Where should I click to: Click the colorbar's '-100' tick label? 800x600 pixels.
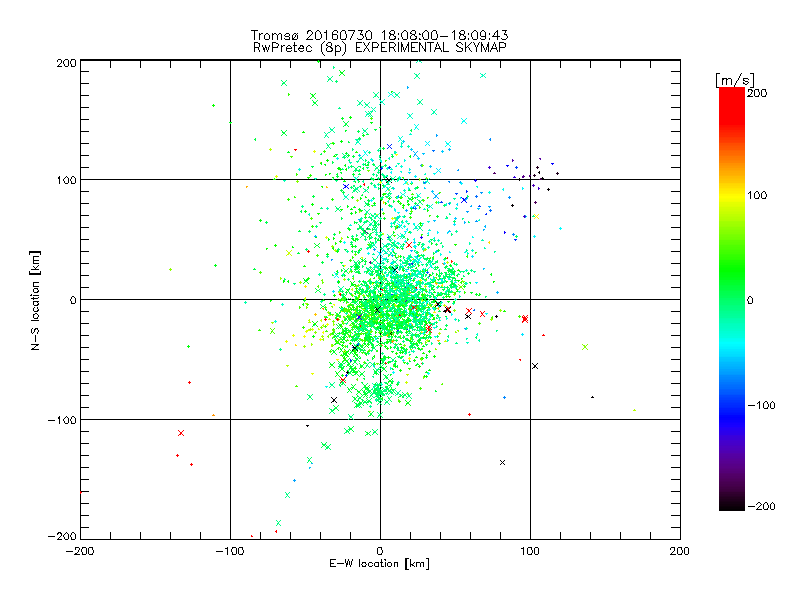click(761, 405)
